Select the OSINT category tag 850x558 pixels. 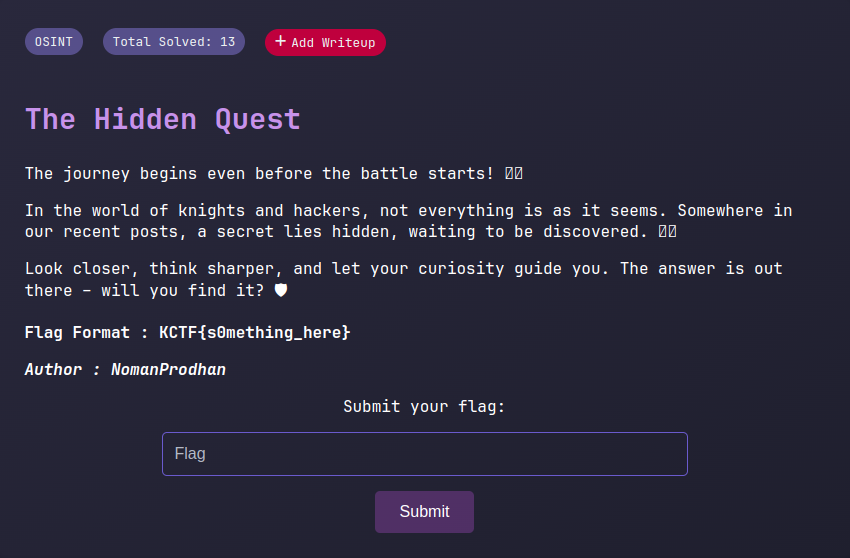coord(54,42)
